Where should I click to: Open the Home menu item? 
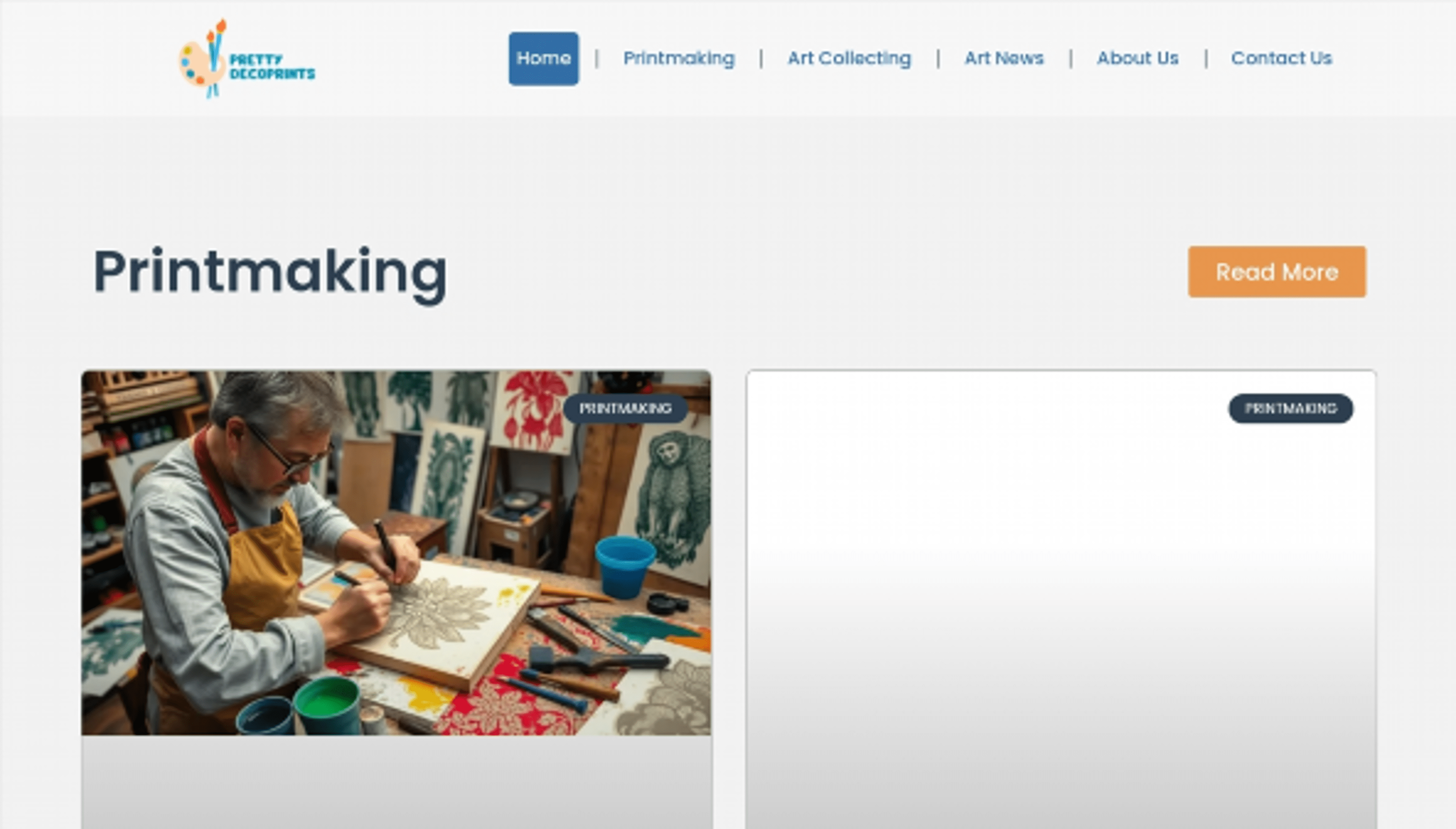tap(543, 59)
